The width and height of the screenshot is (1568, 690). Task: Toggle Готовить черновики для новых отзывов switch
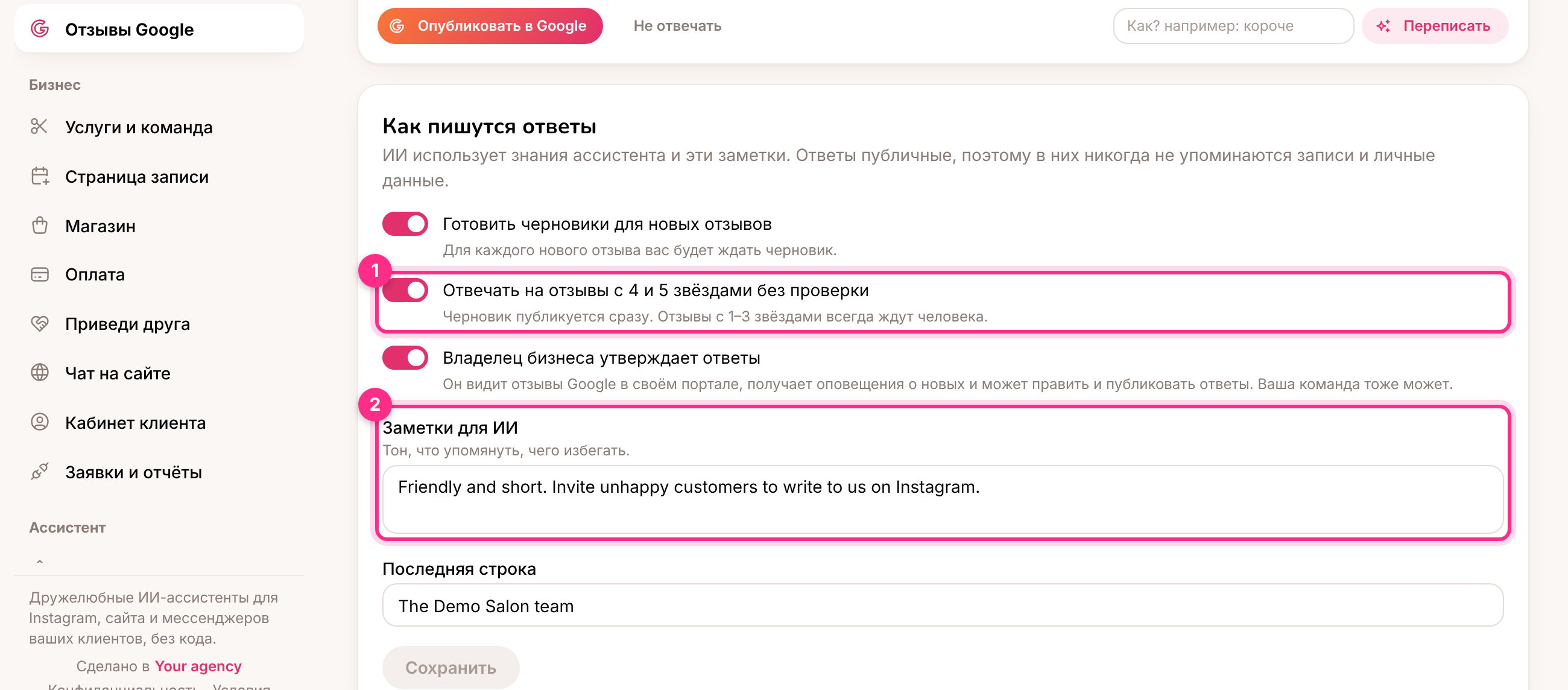(x=405, y=224)
